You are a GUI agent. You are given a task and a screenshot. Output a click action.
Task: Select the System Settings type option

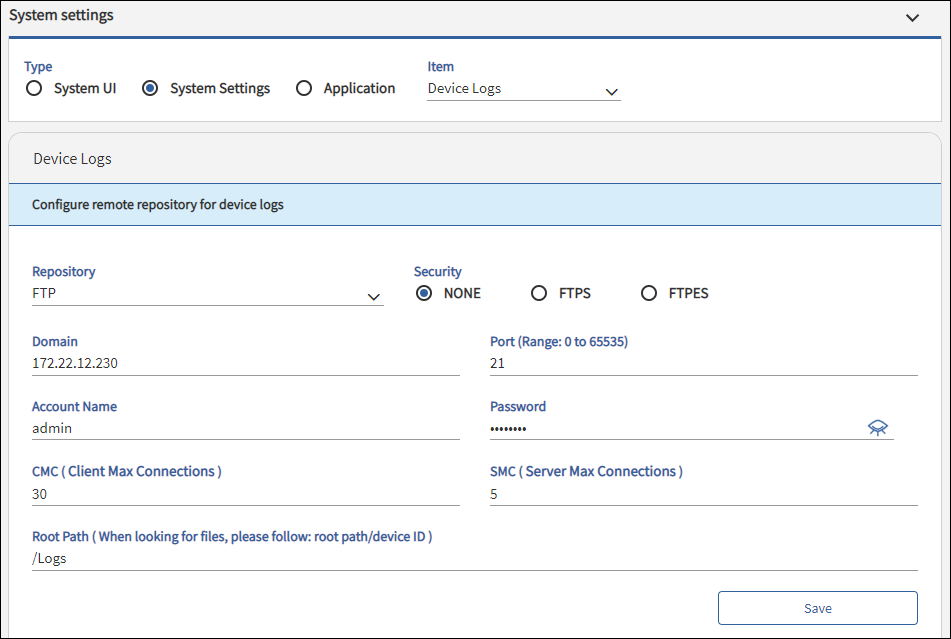tap(151, 88)
